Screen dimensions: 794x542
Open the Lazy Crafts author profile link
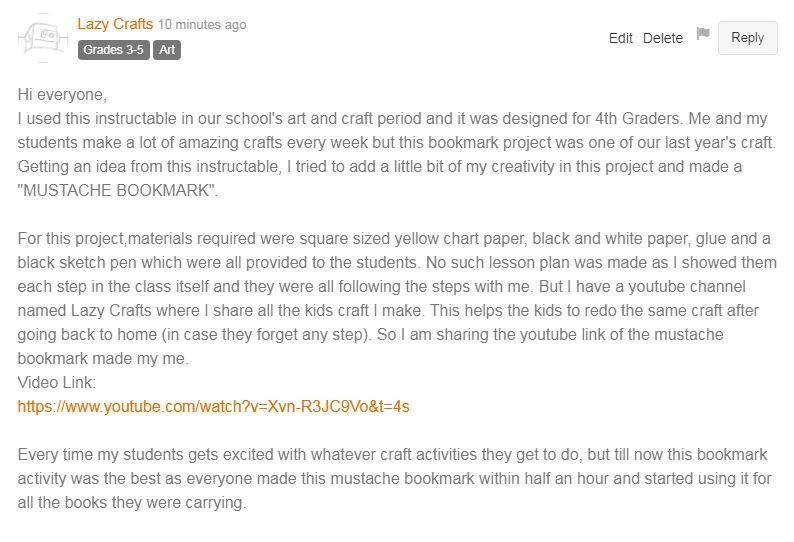(115, 23)
